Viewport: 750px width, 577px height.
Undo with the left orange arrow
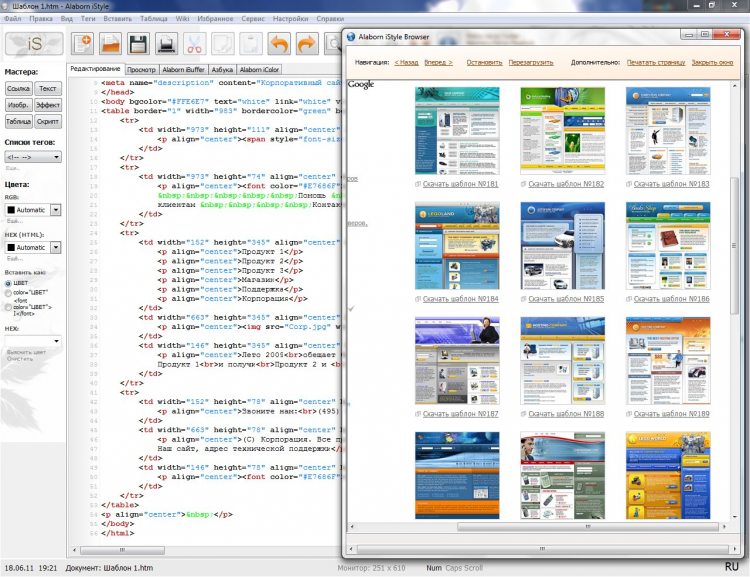(279, 44)
